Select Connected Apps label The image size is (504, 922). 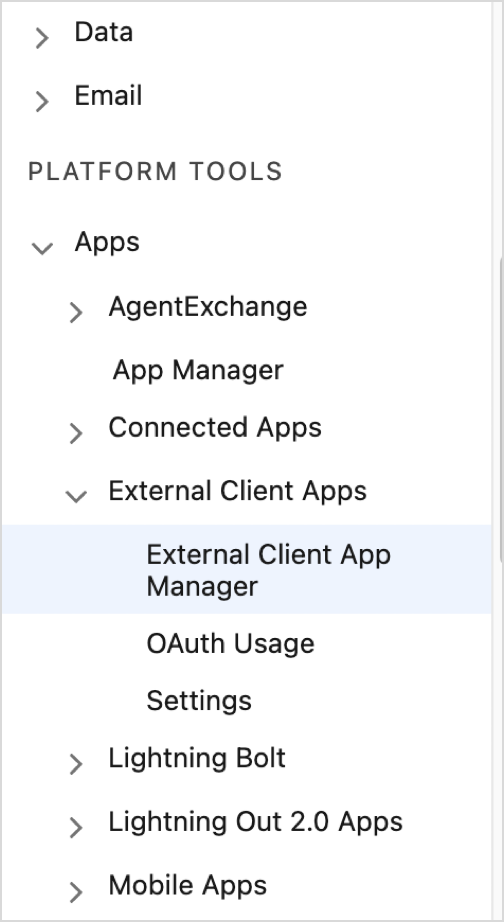215,427
